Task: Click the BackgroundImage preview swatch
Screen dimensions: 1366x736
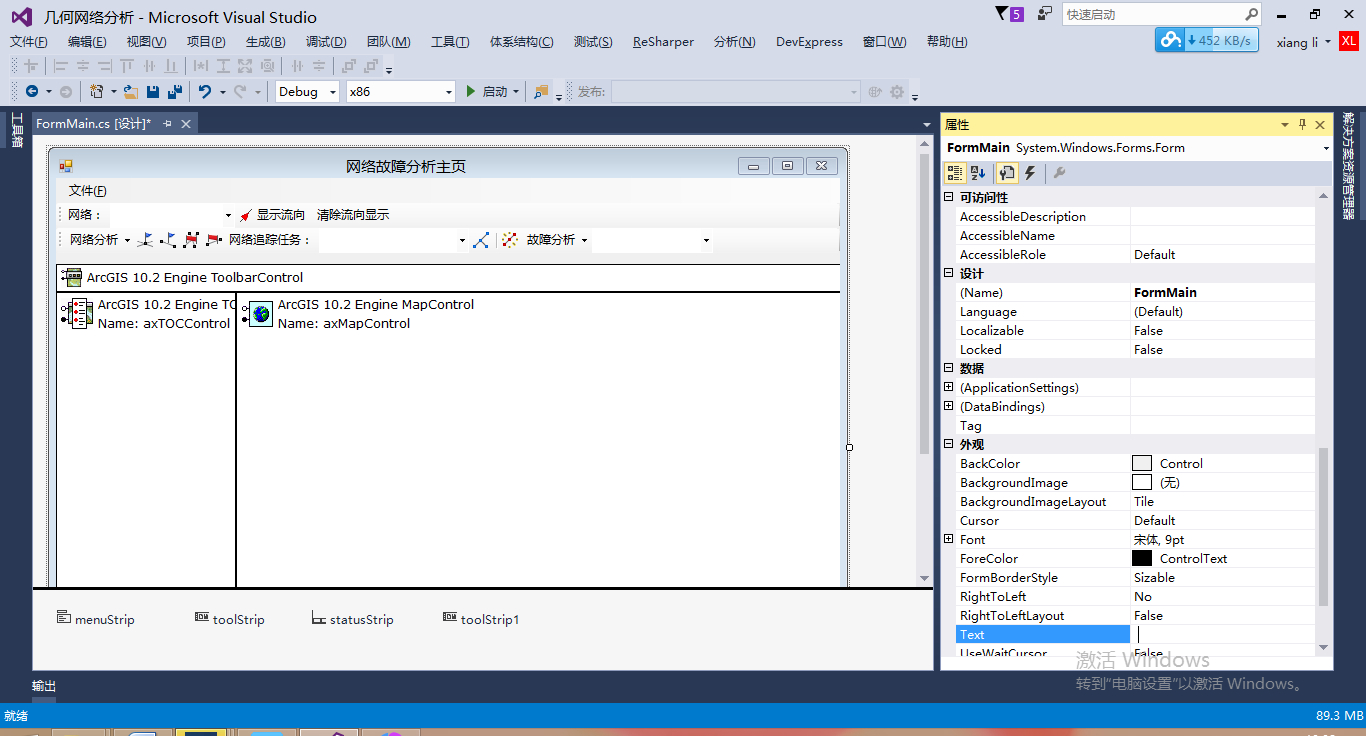Action: point(1142,482)
